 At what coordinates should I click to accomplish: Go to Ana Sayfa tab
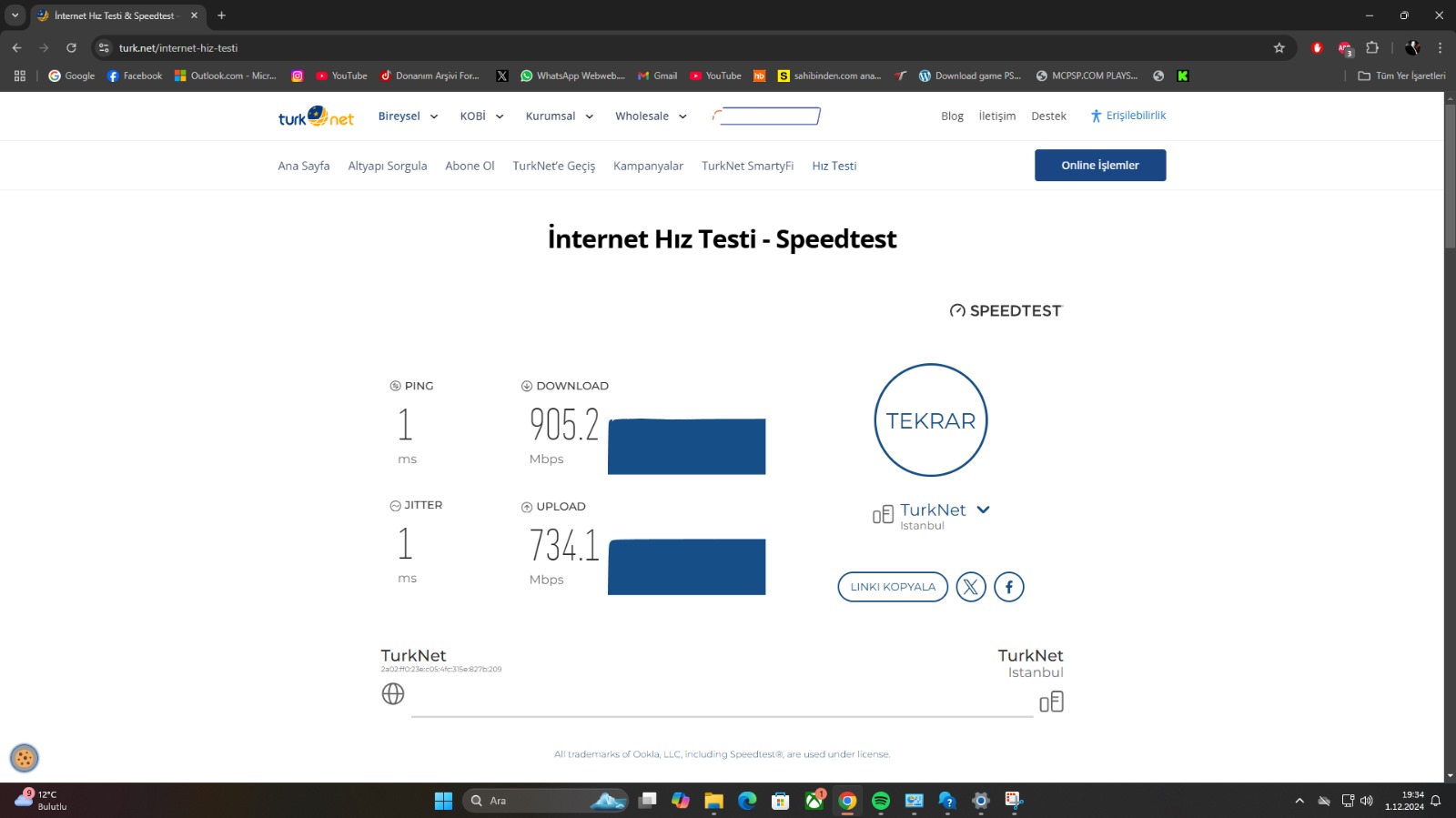point(304,166)
